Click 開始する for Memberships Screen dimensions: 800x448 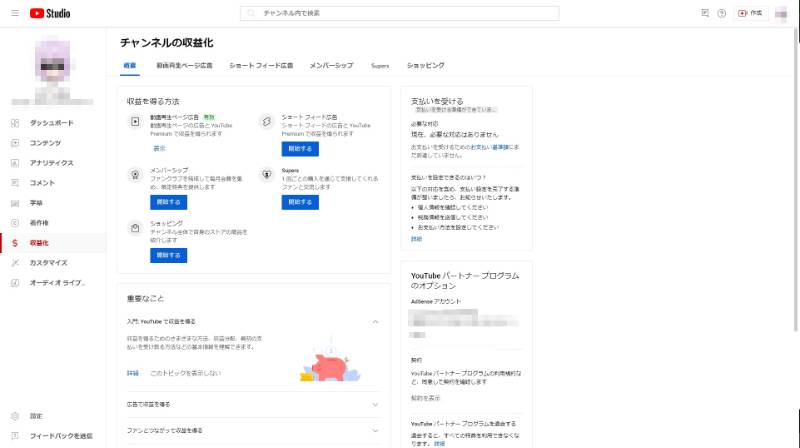168,202
